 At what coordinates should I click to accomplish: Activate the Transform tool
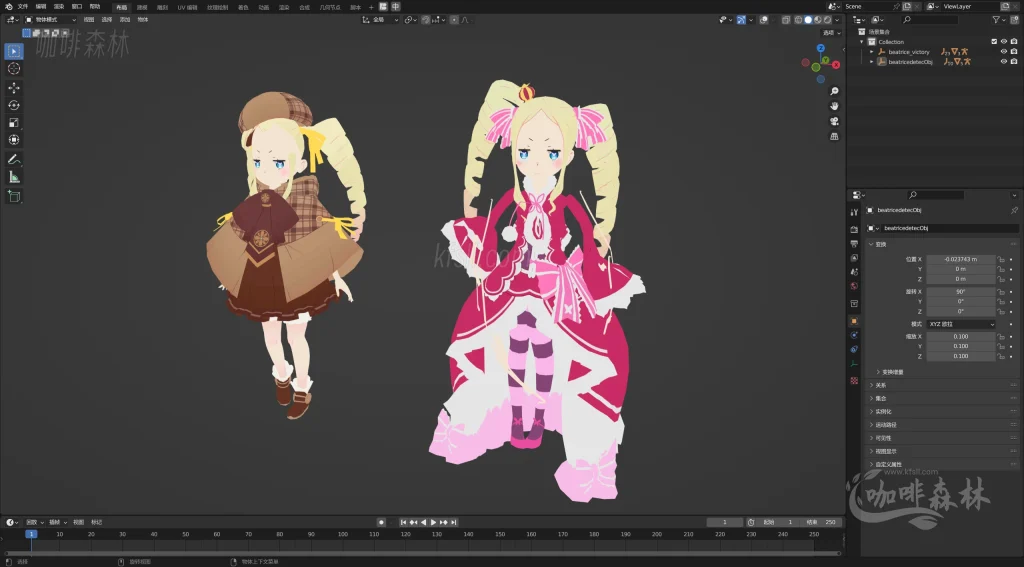point(14,140)
